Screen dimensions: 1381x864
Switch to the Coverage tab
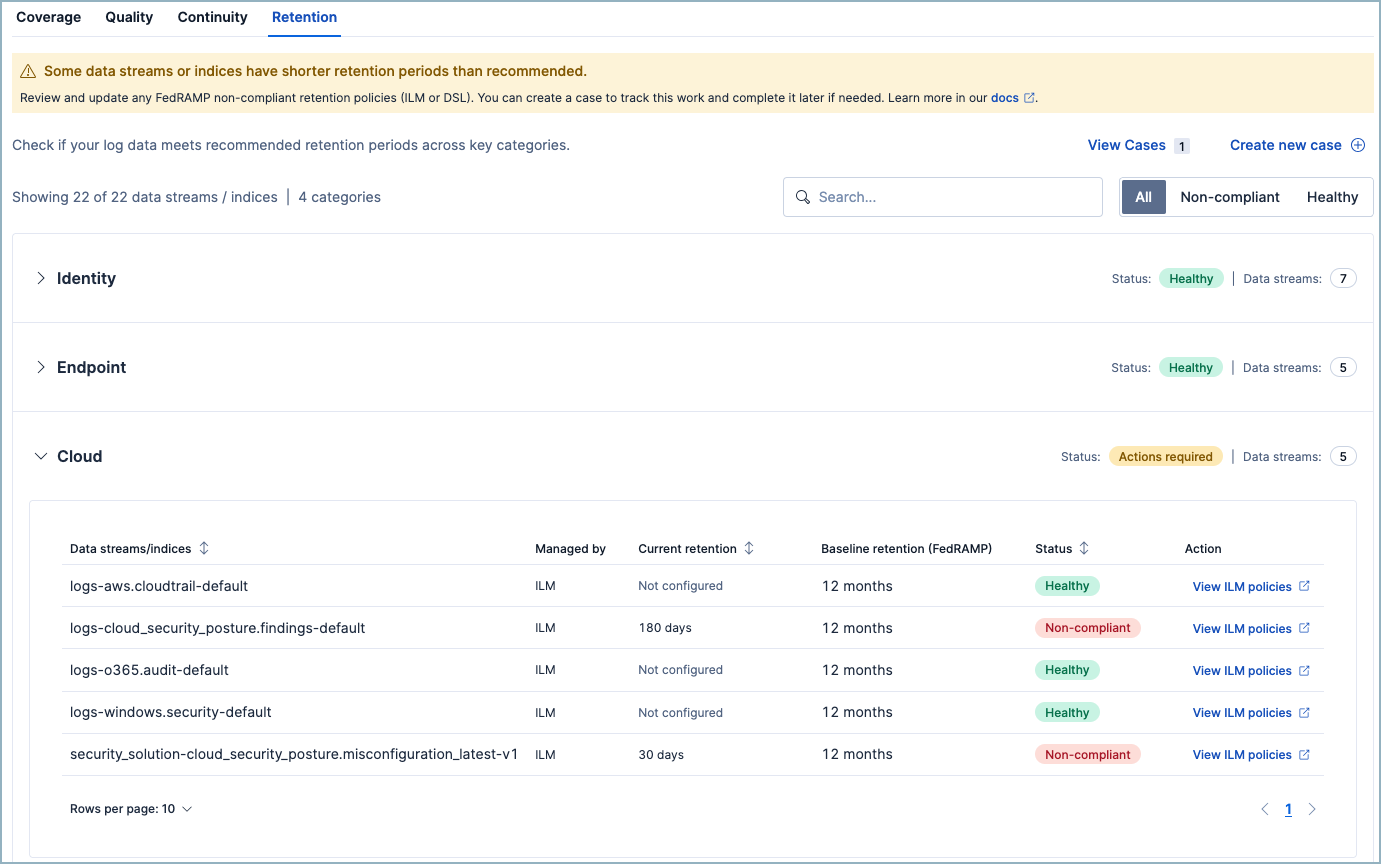48,17
